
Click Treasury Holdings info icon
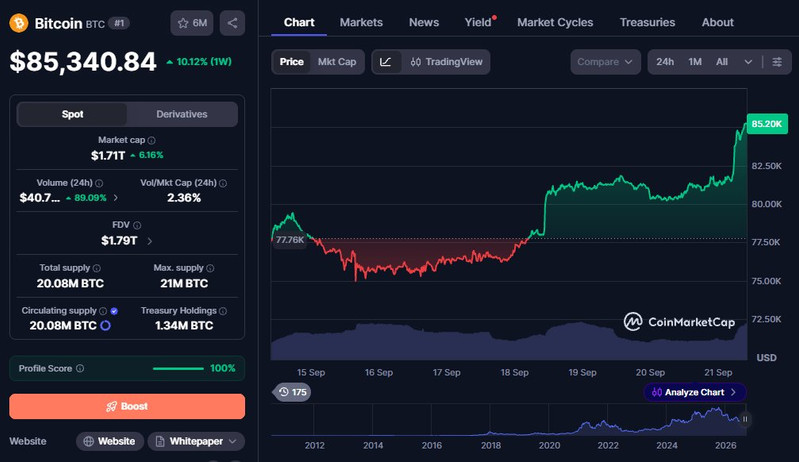tap(223, 311)
